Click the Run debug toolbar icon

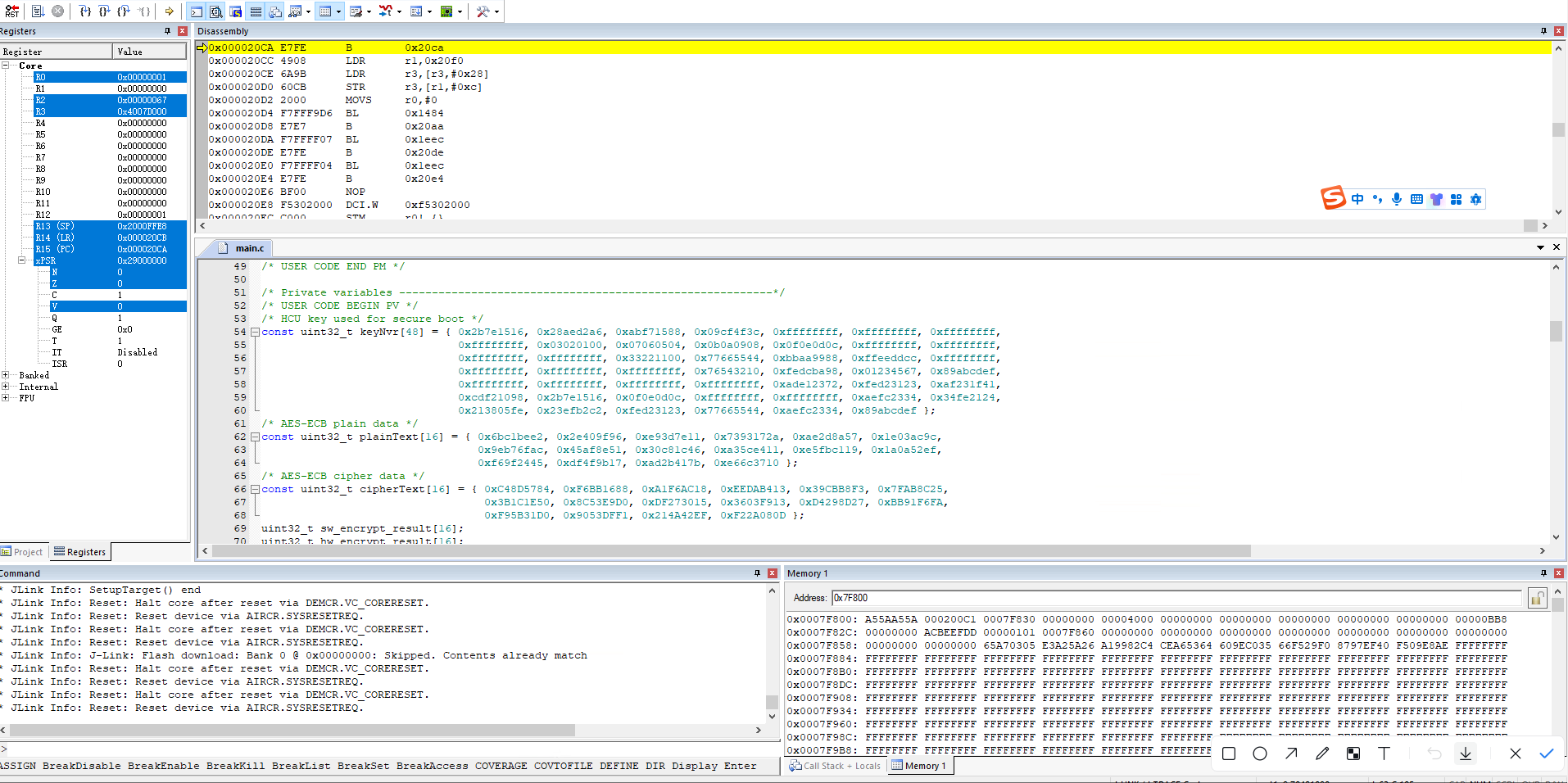click(x=38, y=11)
